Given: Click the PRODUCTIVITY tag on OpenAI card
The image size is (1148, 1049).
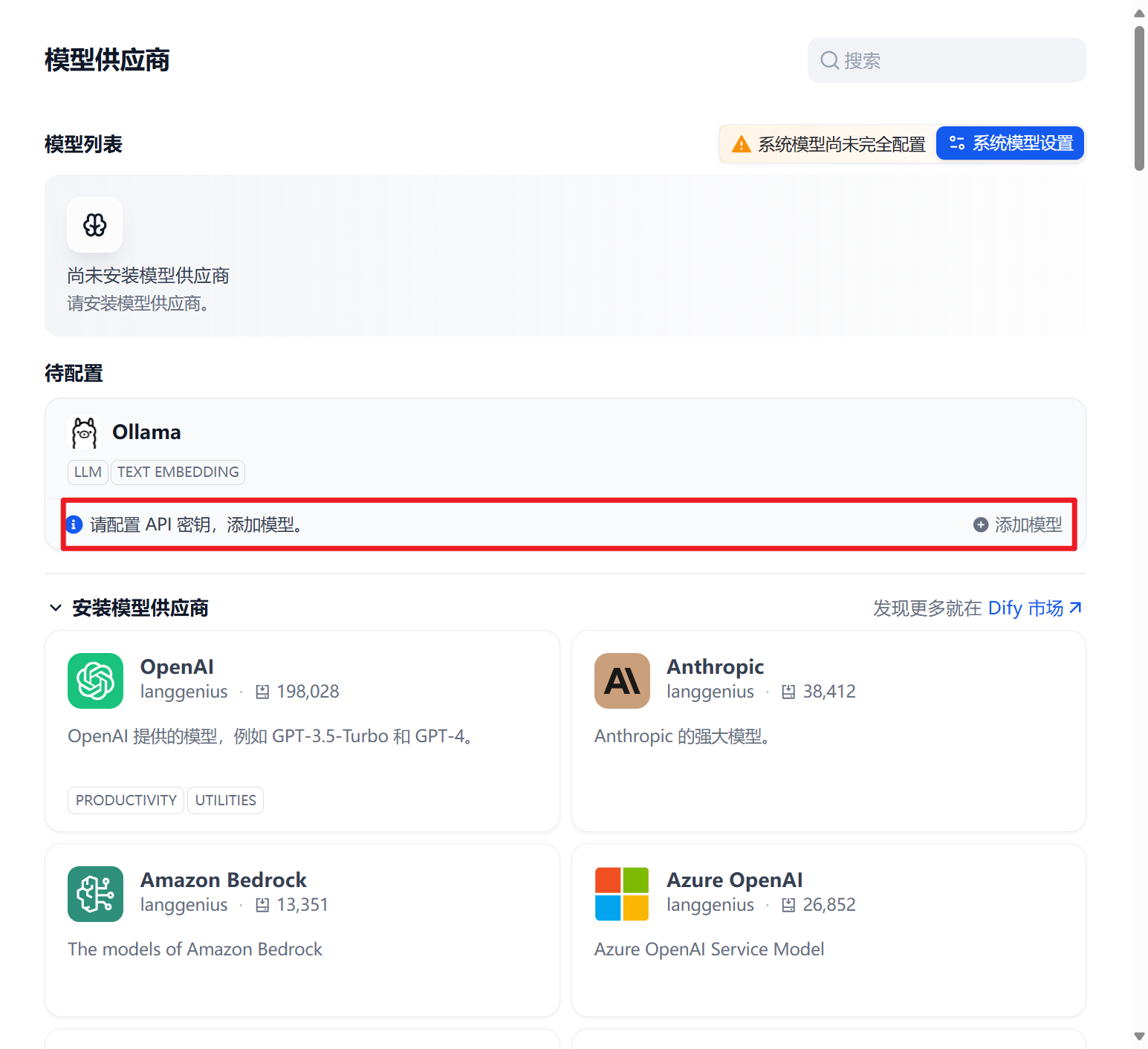Looking at the screenshot, I should click(126, 800).
